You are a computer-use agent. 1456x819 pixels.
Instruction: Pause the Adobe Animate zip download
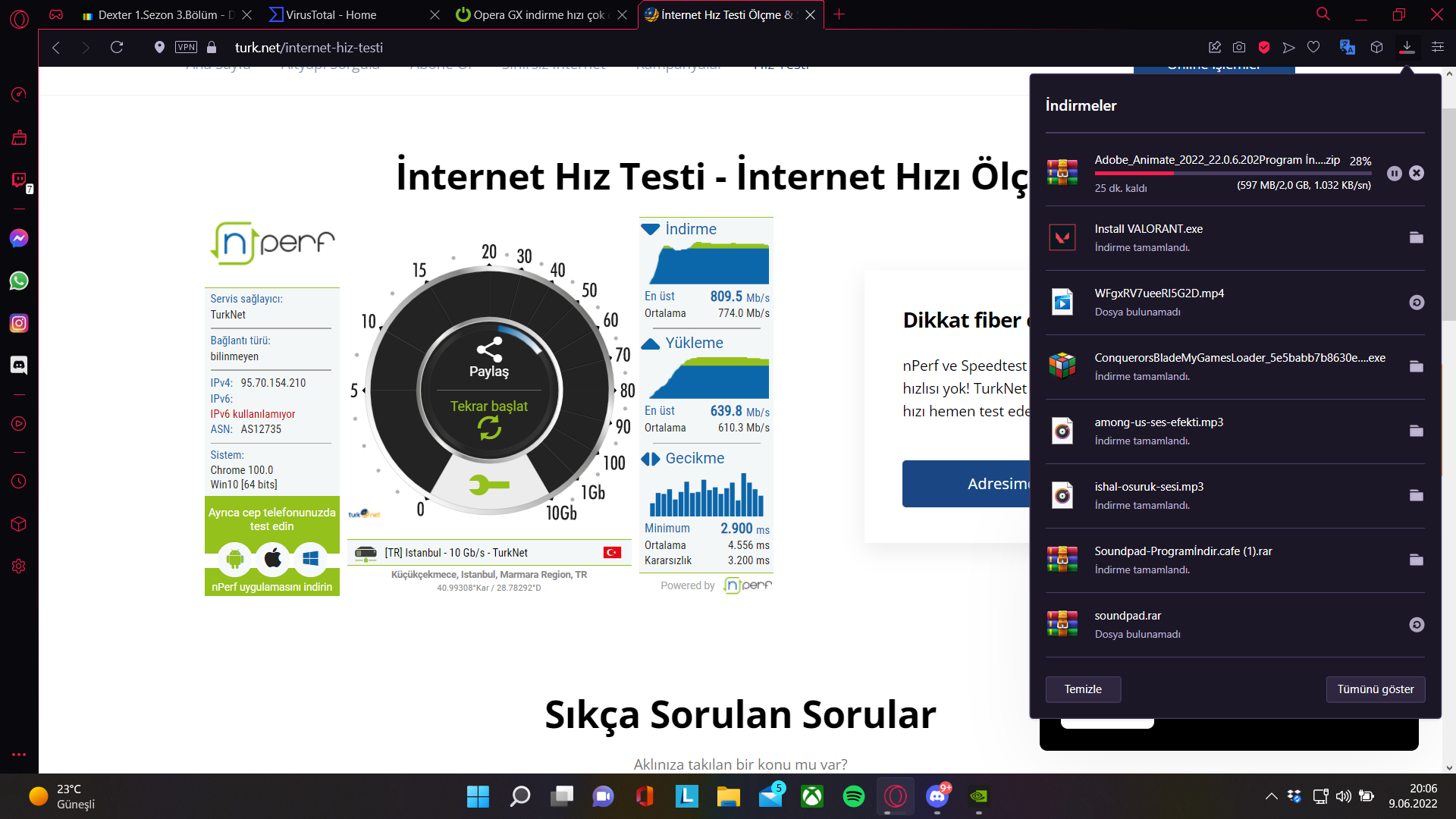1394,174
